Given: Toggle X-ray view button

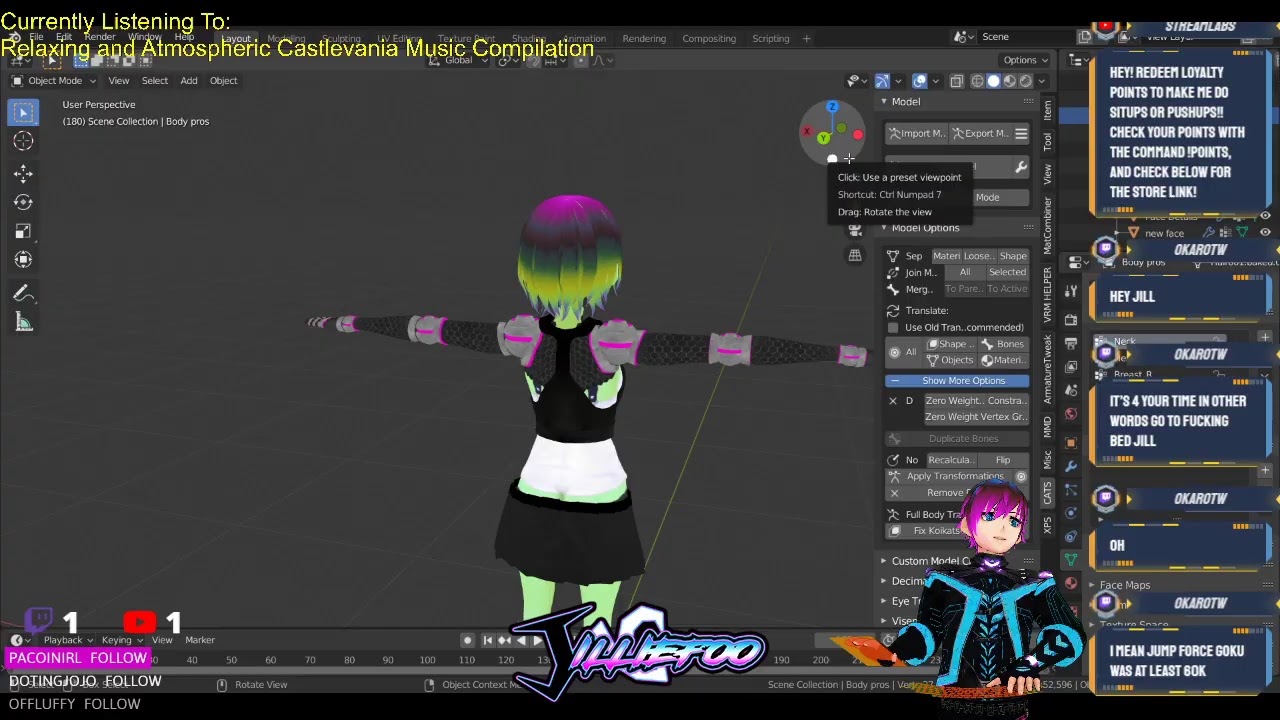Looking at the screenshot, I should [956, 81].
